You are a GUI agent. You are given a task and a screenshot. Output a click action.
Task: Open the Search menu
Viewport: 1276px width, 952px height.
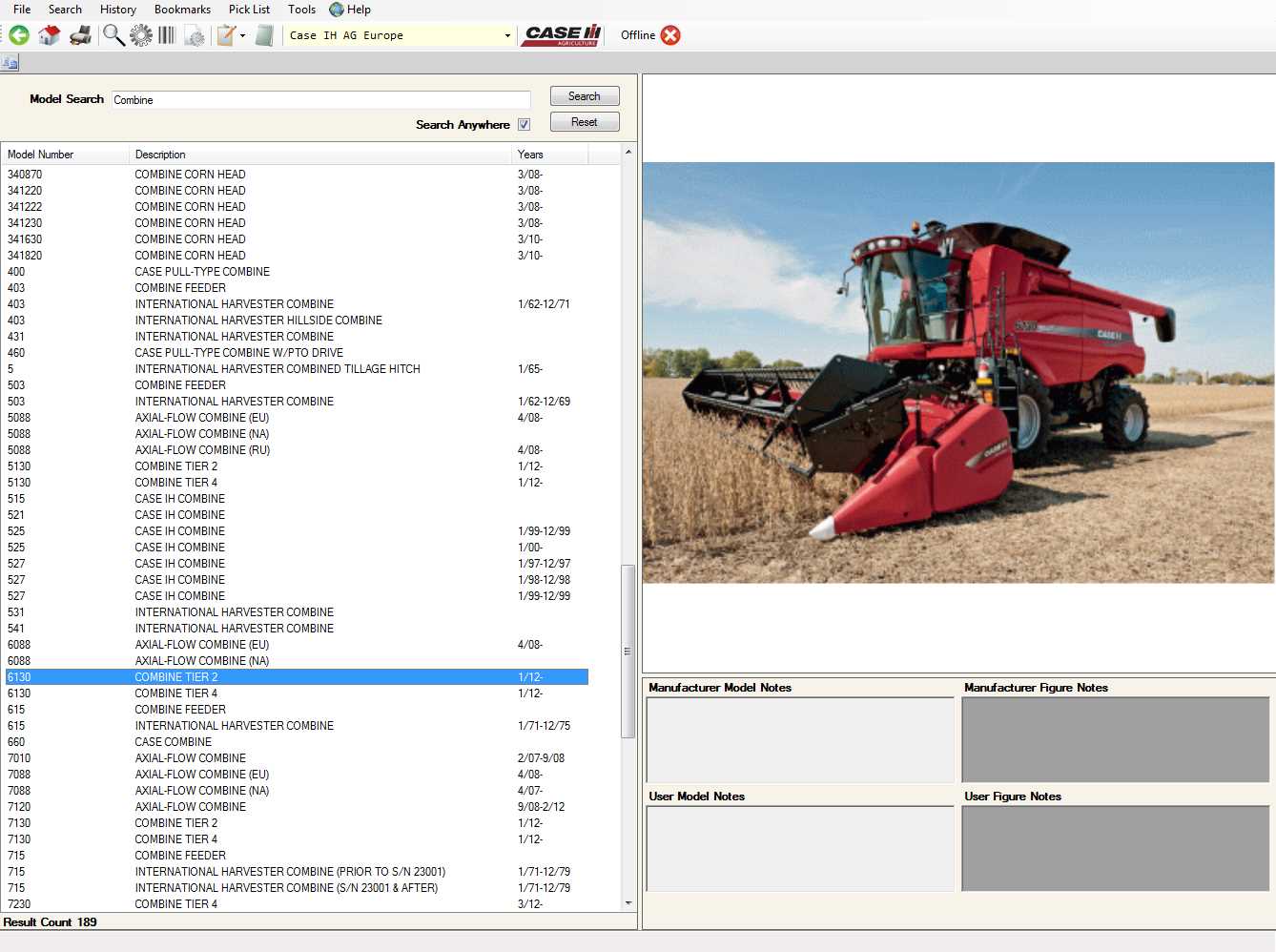(x=65, y=10)
